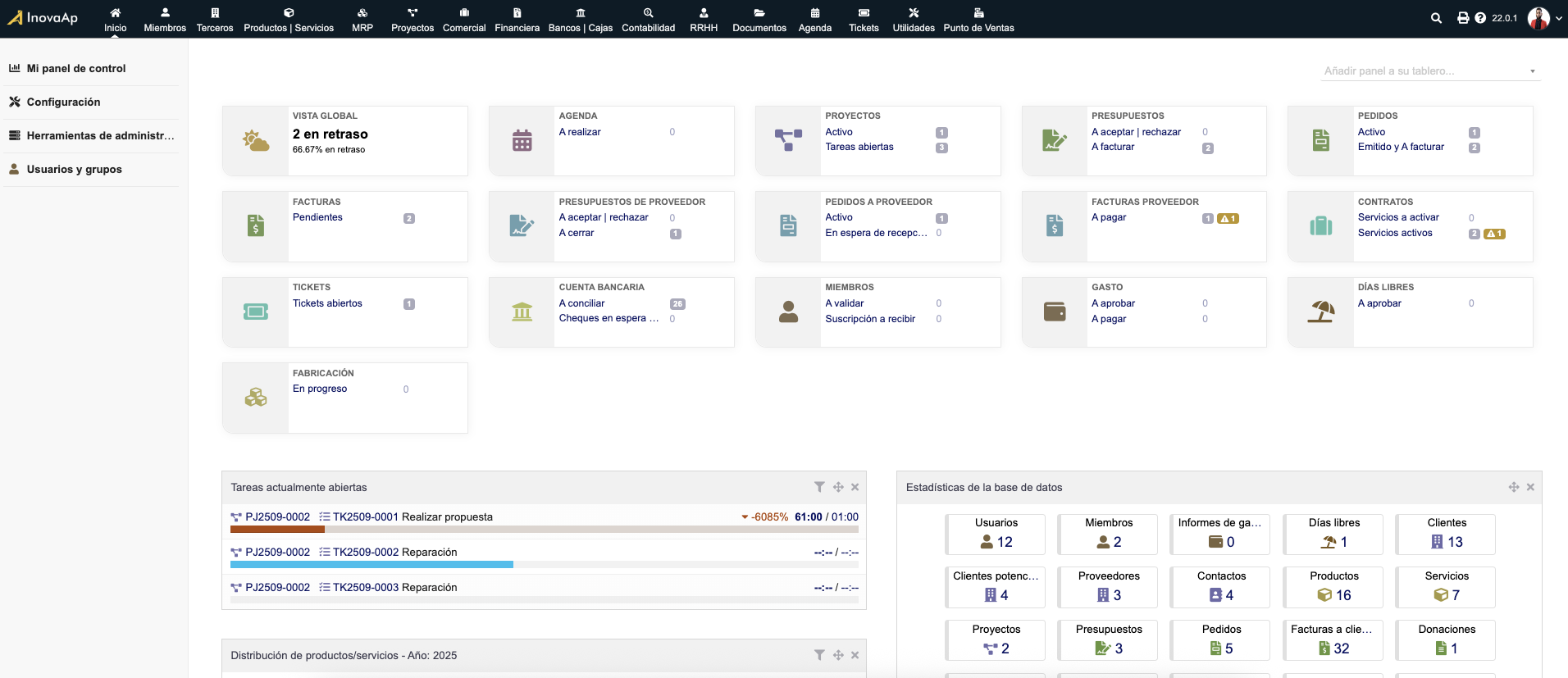
Task: Click the filter icon in Distribución de productos panel
Action: 819,655
